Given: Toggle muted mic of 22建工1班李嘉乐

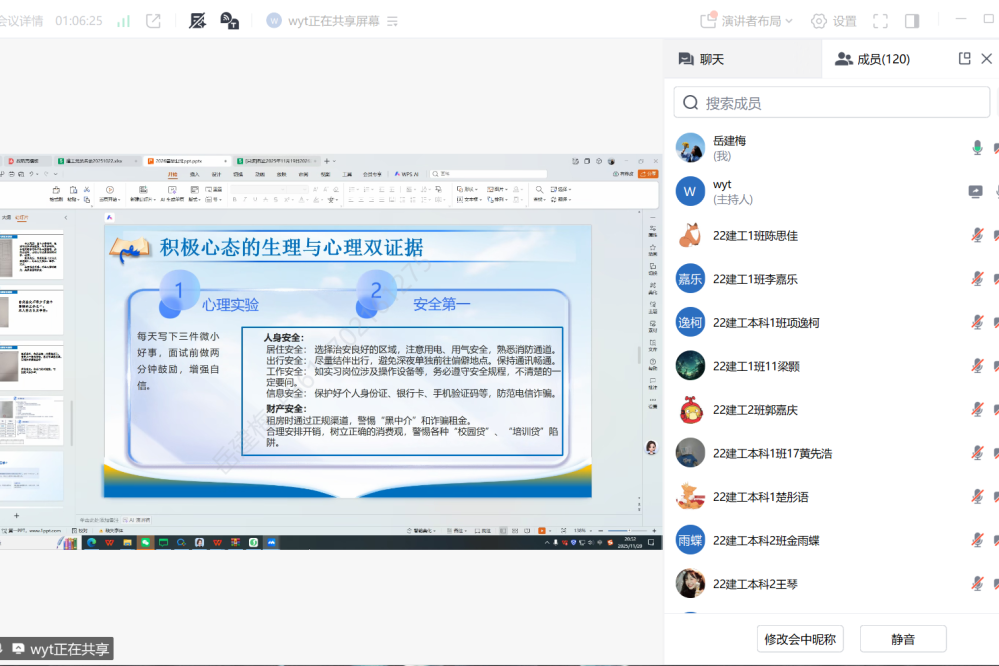Looking at the screenshot, I should 977,279.
